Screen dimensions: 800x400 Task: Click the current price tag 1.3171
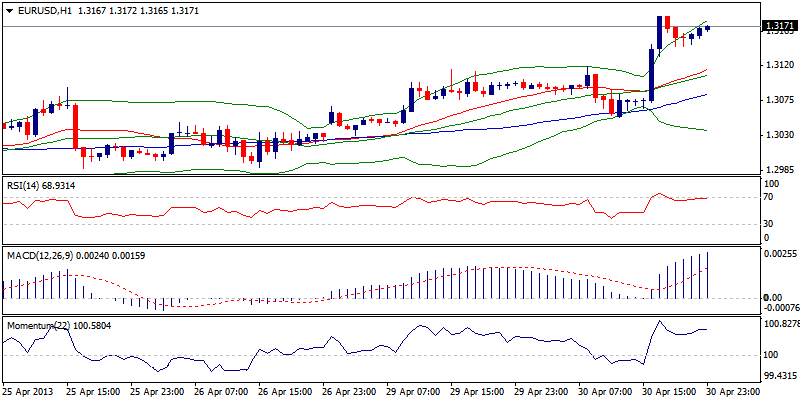pyautogui.click(x=778, y=26)
